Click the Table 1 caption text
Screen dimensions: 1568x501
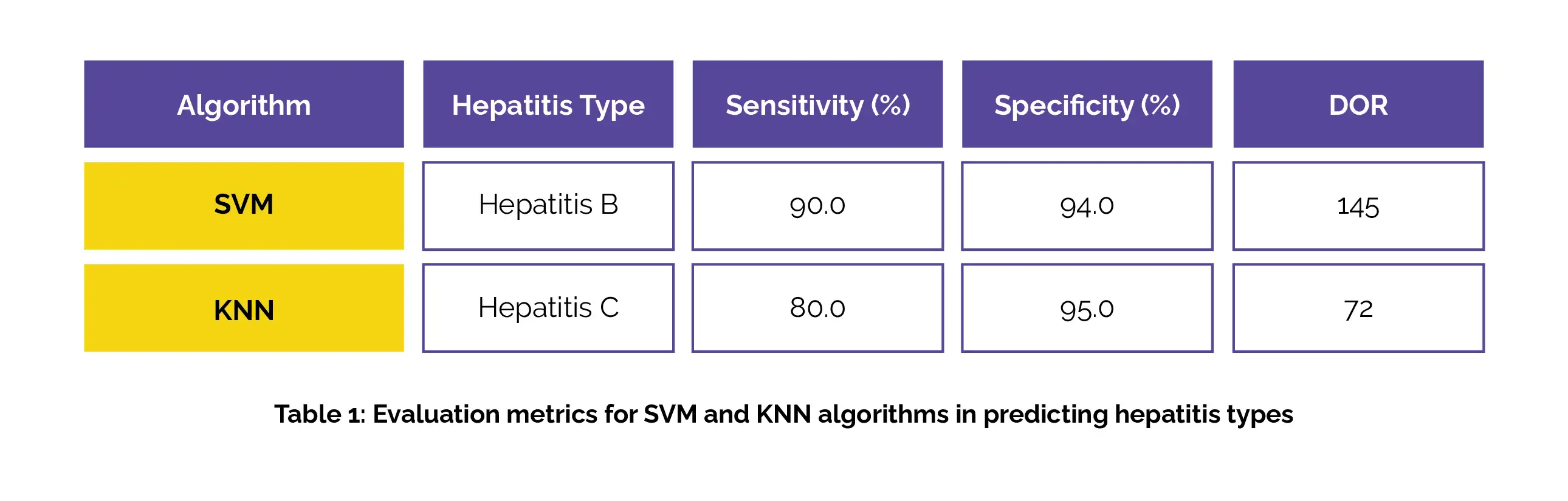[x=783, y=415]
